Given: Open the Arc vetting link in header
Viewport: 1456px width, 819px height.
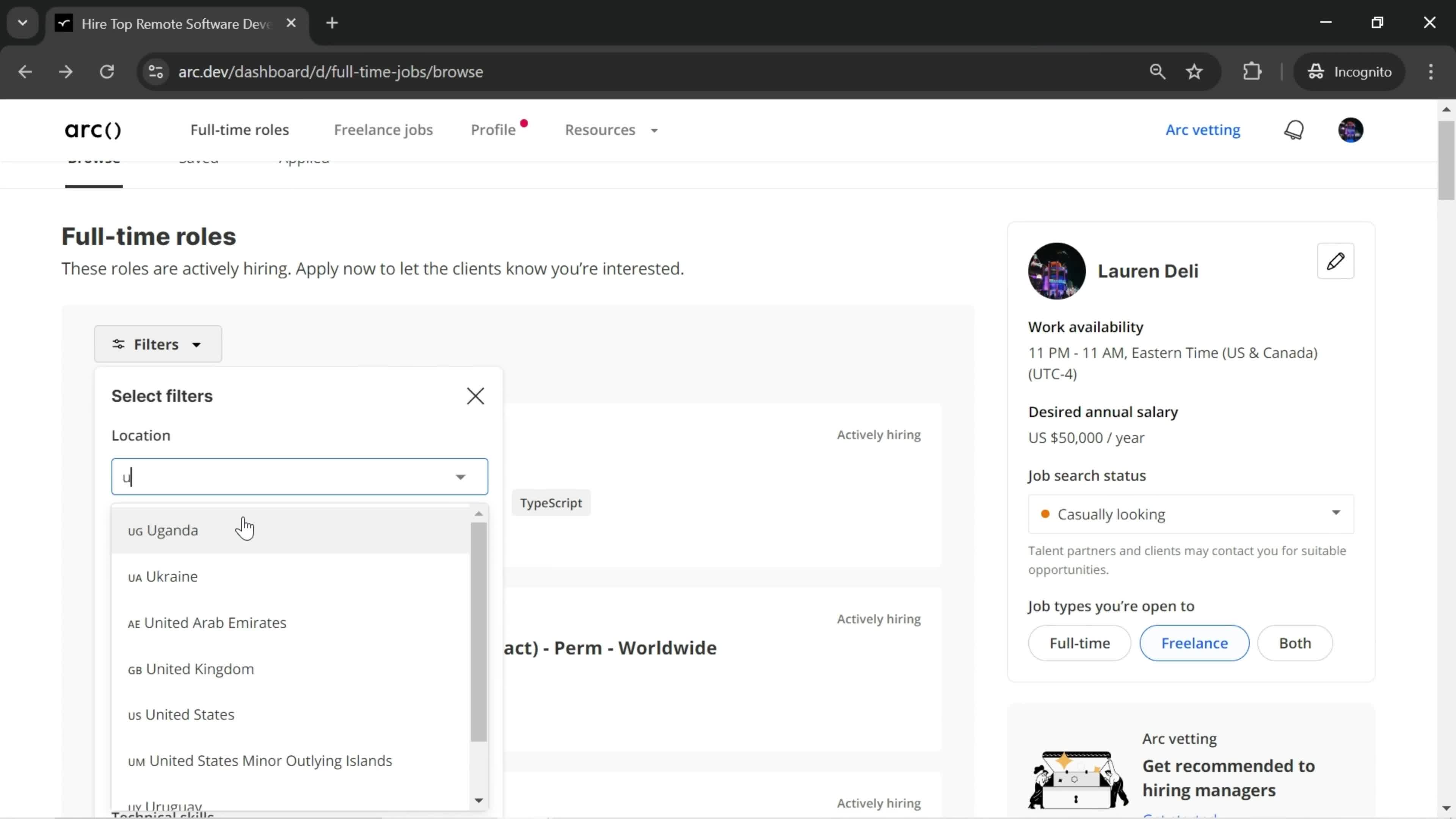Looking at the screenshot, I should pos(1203,130).
